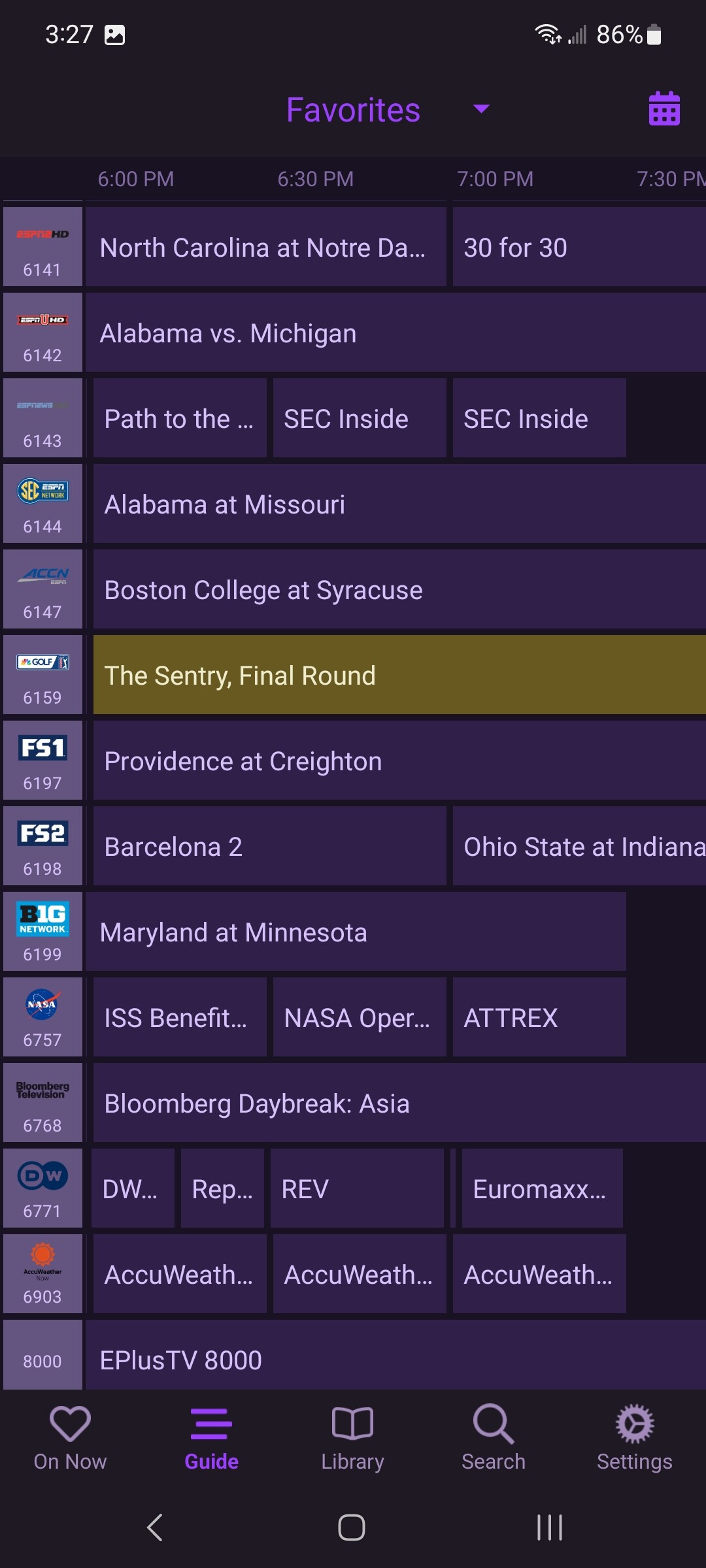Open the 30 for 30 program

pos(579,247)
